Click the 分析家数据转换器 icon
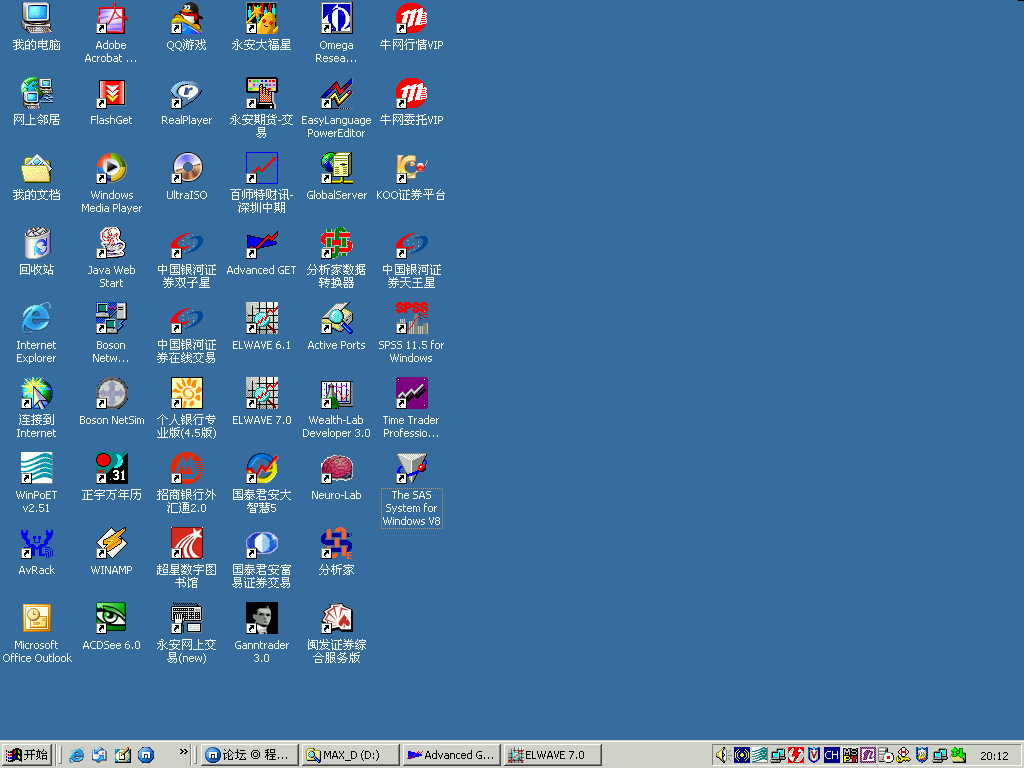The height and width of the screenshot is (768, 1024). [x=336, y=244]
